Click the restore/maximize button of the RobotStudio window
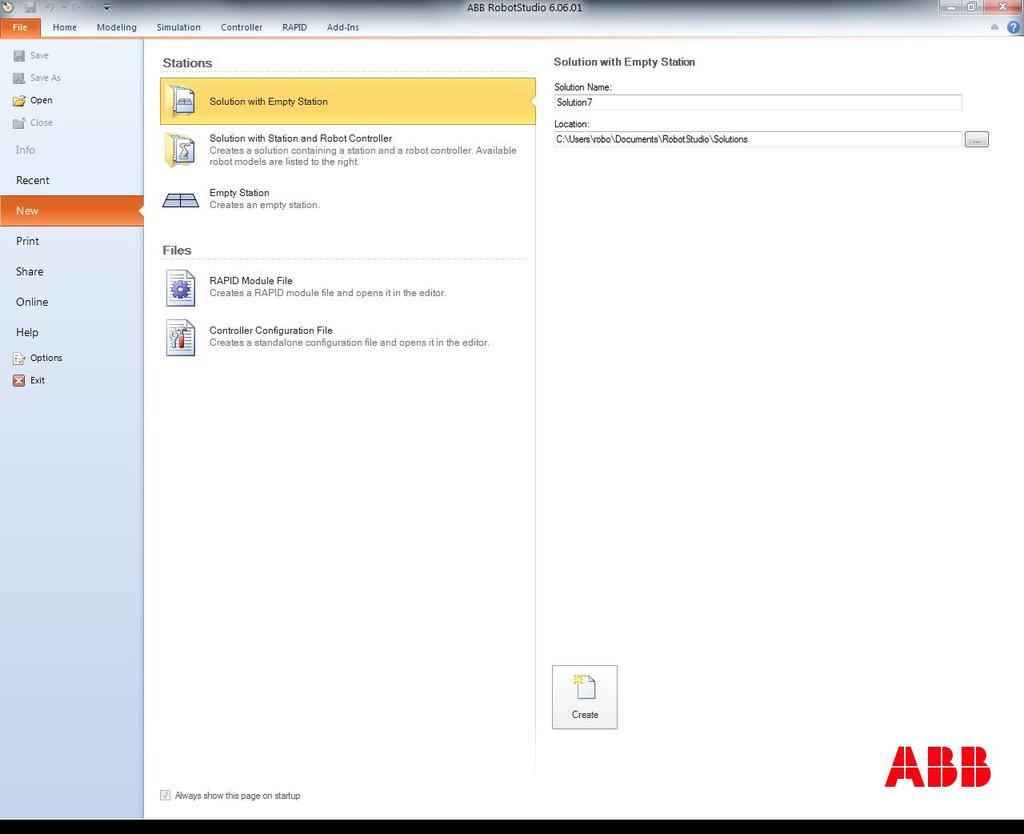1024x834 pixels. click(x=971, y=7)
